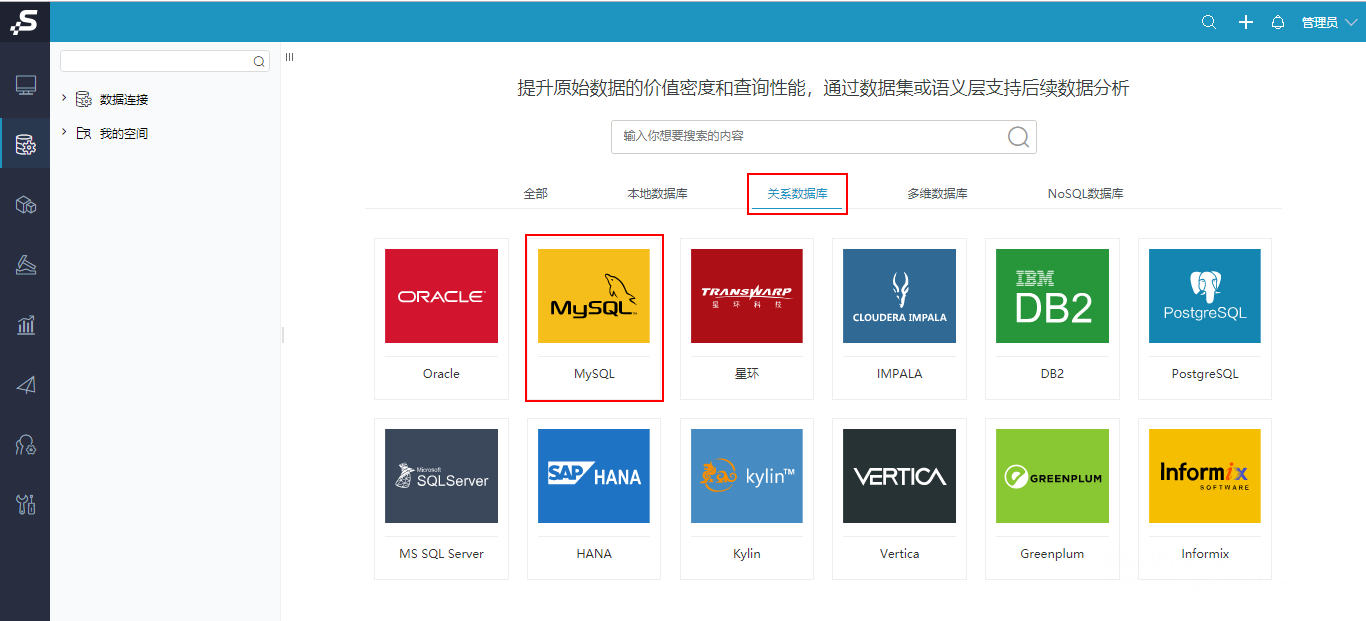Select the MS SQL Server logo tile

pyautogui.click(x=441, y=476)
